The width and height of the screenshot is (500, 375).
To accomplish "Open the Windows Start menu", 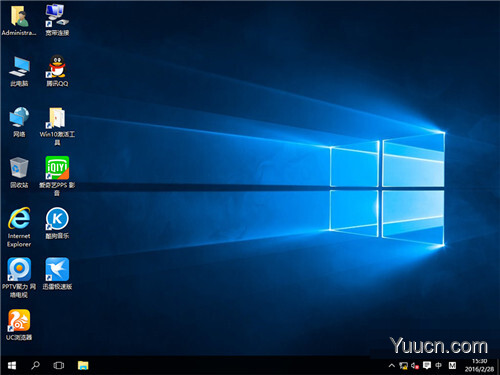I will (x=12, y=366).
